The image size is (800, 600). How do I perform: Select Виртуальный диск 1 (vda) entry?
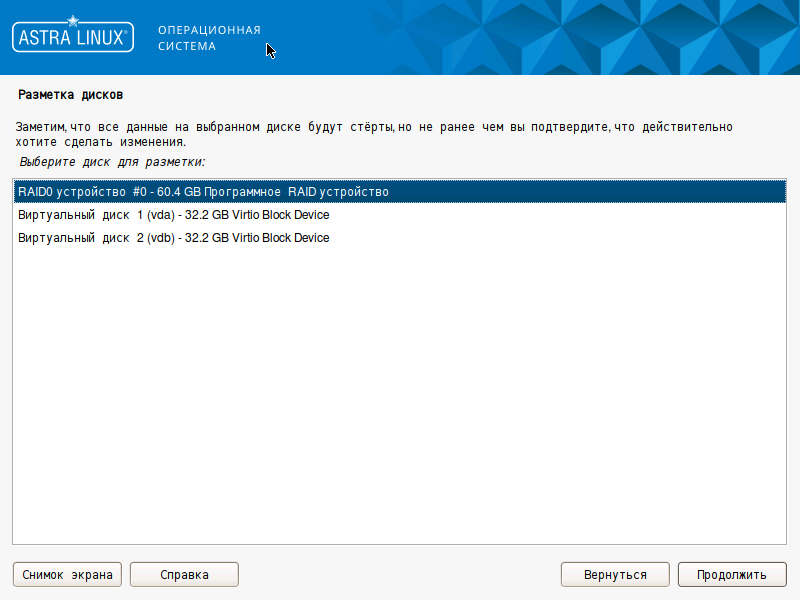tap(173, 215)
